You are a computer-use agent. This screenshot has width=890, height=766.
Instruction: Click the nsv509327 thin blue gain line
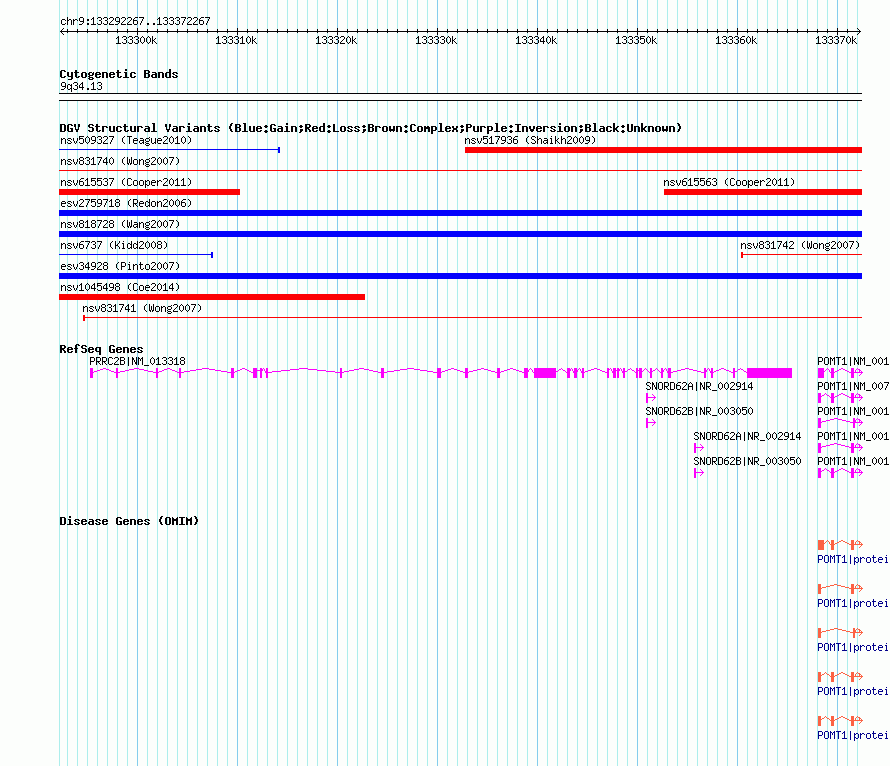point(169,150)
